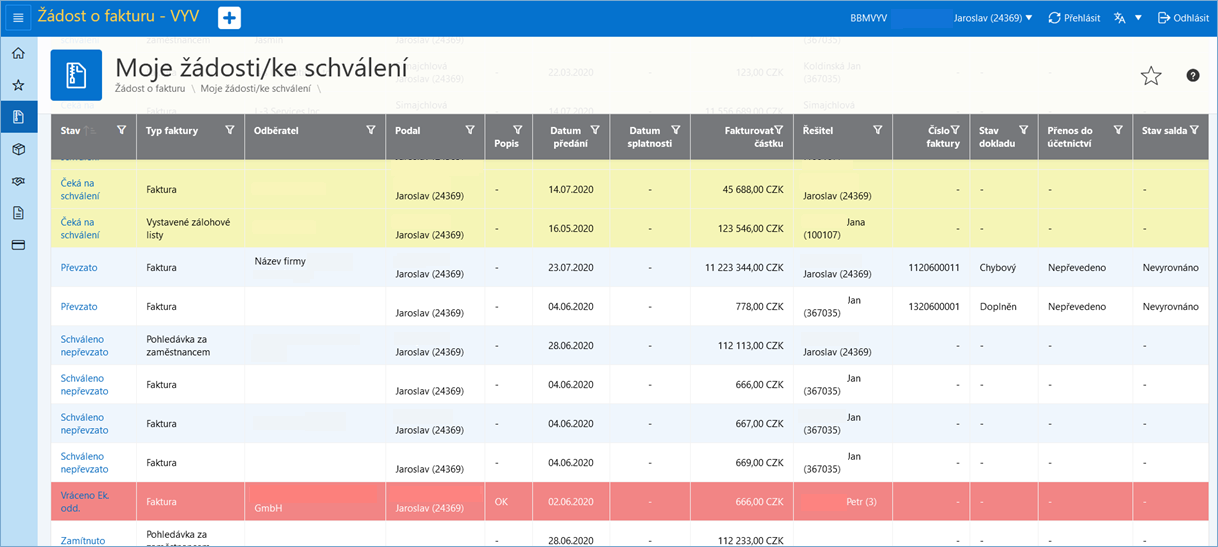Click the plus button to add request
1218x547 pixels.
tap(229, 18)
